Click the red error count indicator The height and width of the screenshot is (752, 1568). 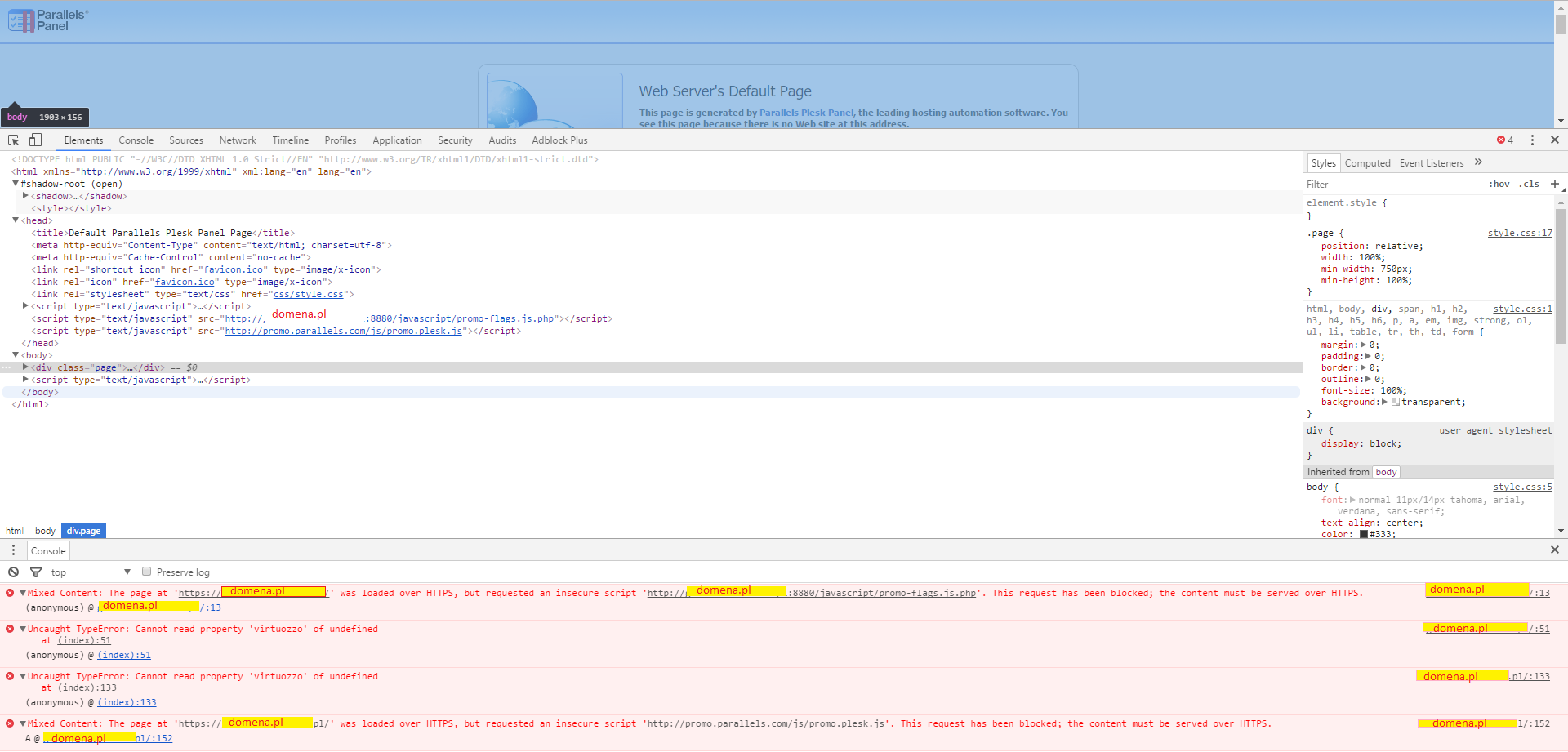pos(1504,140)
